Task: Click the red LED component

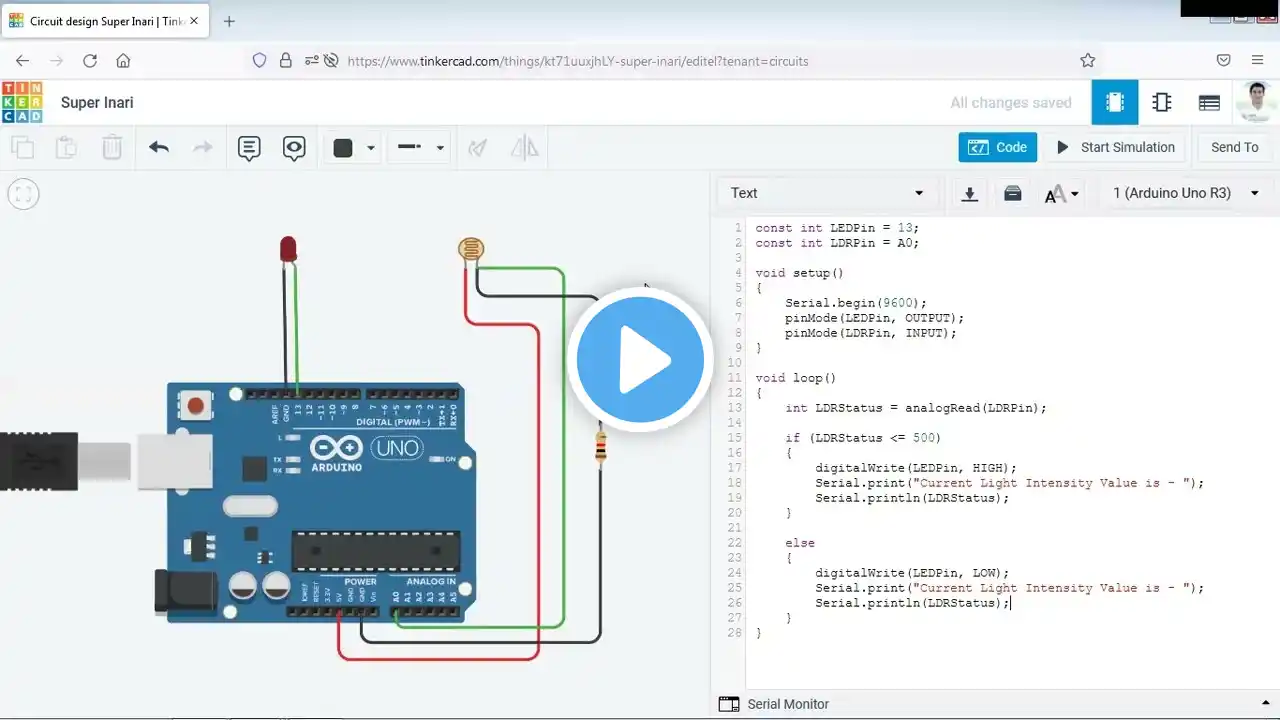Action: (288, 250)
